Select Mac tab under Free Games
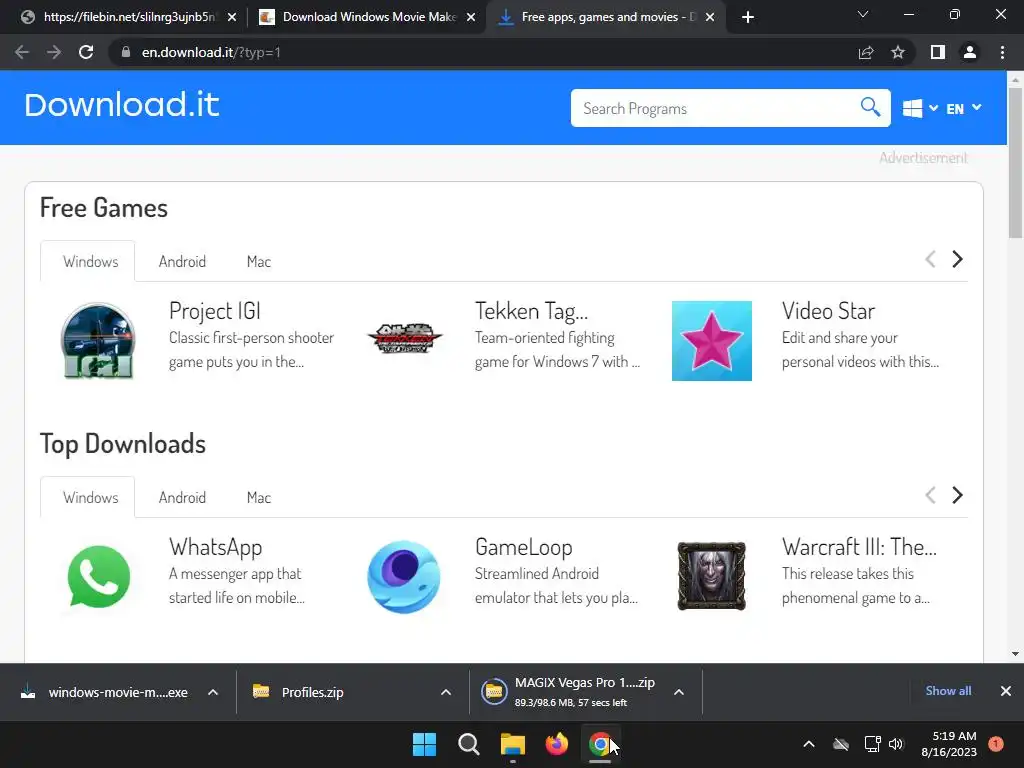Viewport: 1024px width, 768px height. [x=259, y=262]
